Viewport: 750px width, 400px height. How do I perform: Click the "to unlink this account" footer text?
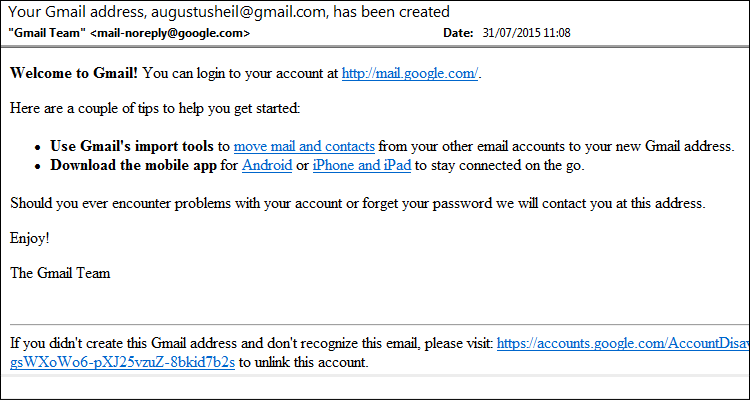point(304,362)
